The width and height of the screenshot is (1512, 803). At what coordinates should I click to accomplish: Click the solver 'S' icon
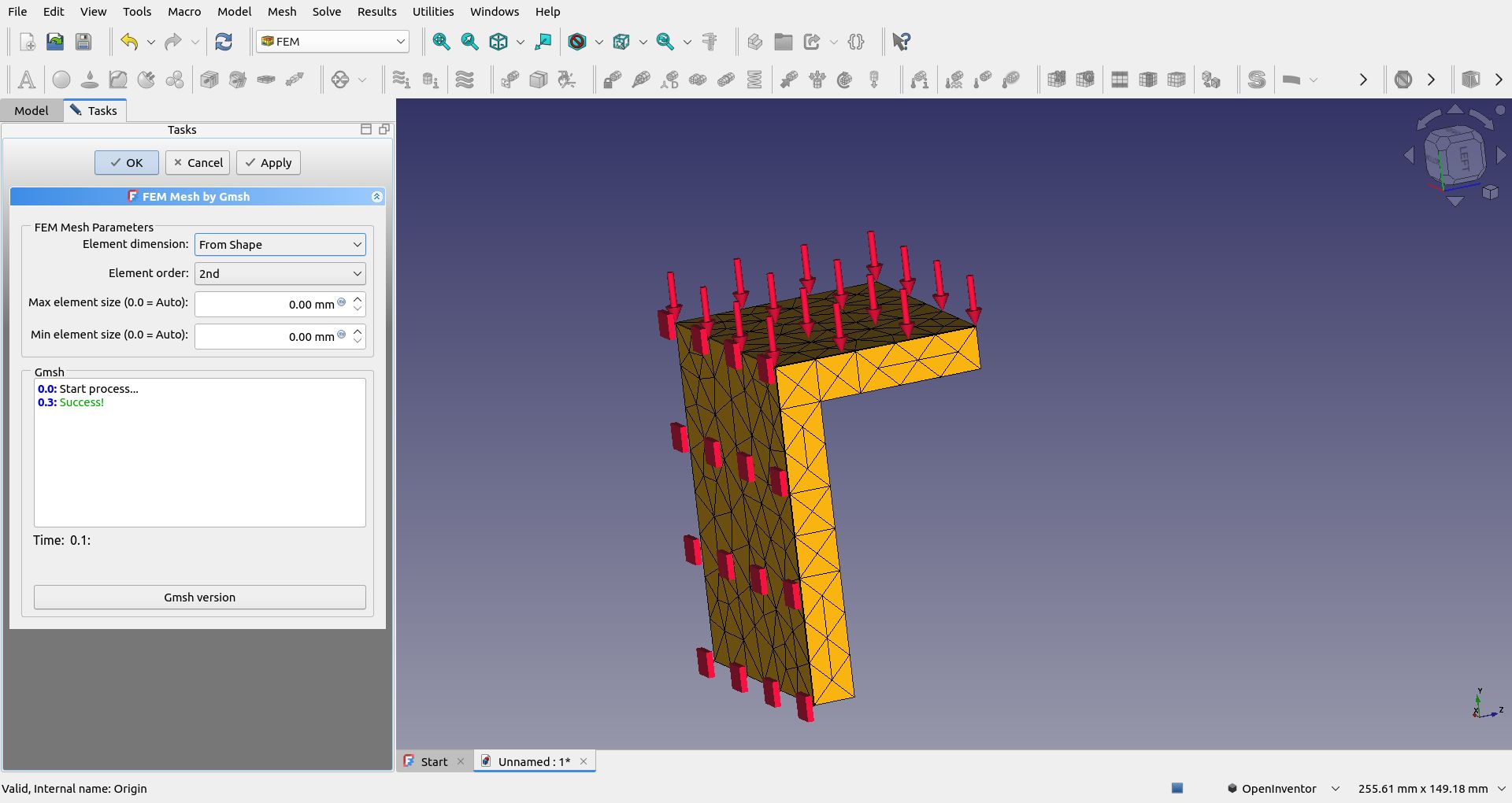click(x=1257, y=80)
